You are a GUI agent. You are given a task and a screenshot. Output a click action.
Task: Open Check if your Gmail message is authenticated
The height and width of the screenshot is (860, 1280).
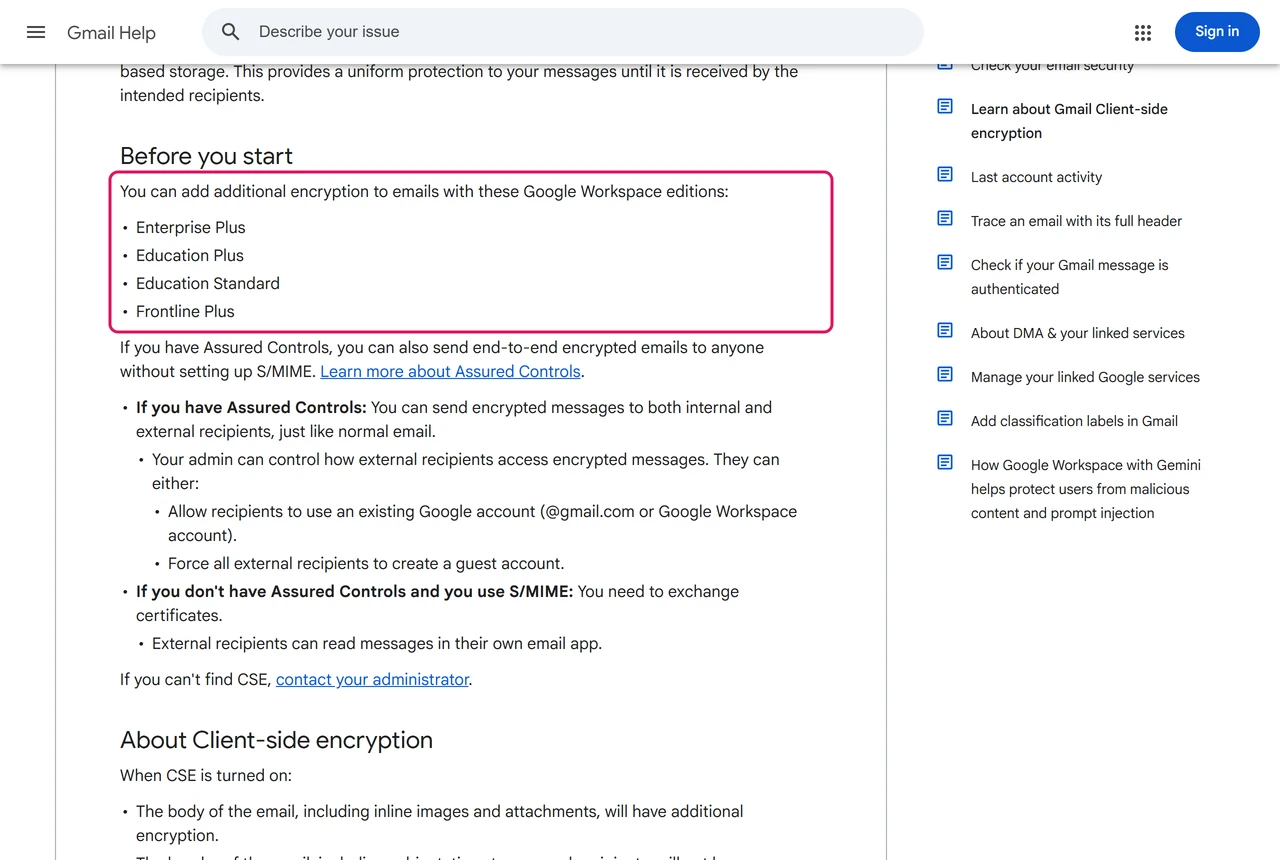(1070, 277)
